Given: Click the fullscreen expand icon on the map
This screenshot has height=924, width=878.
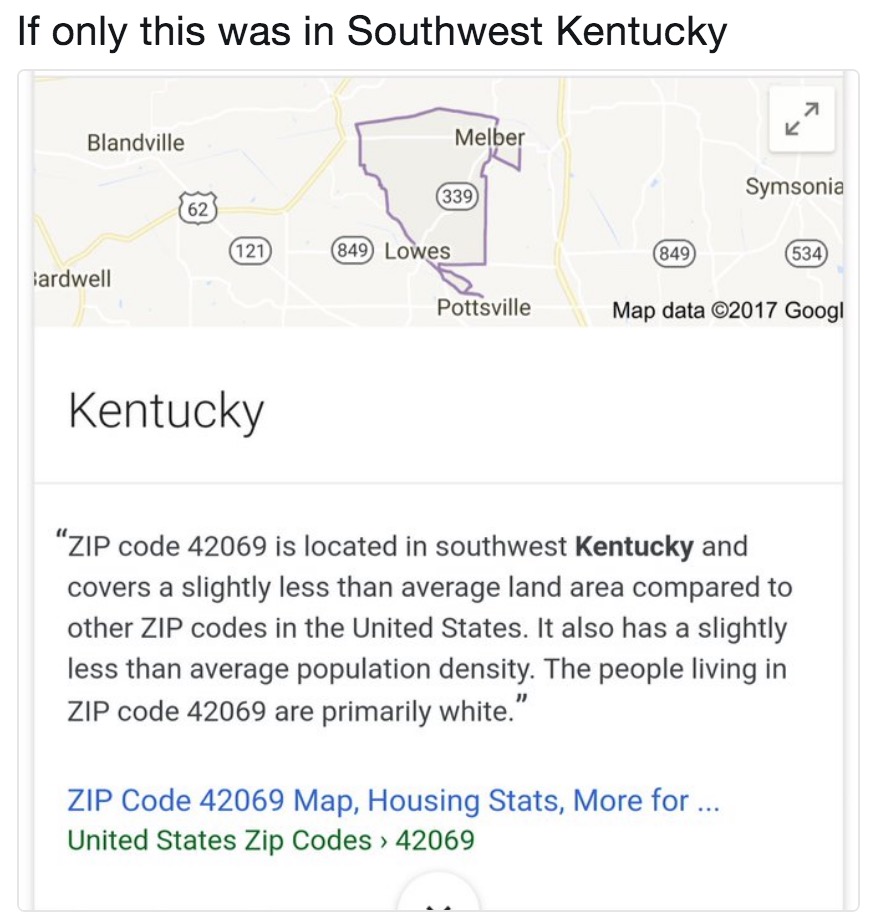Looking at the screenshot, I should pos(801,117).
